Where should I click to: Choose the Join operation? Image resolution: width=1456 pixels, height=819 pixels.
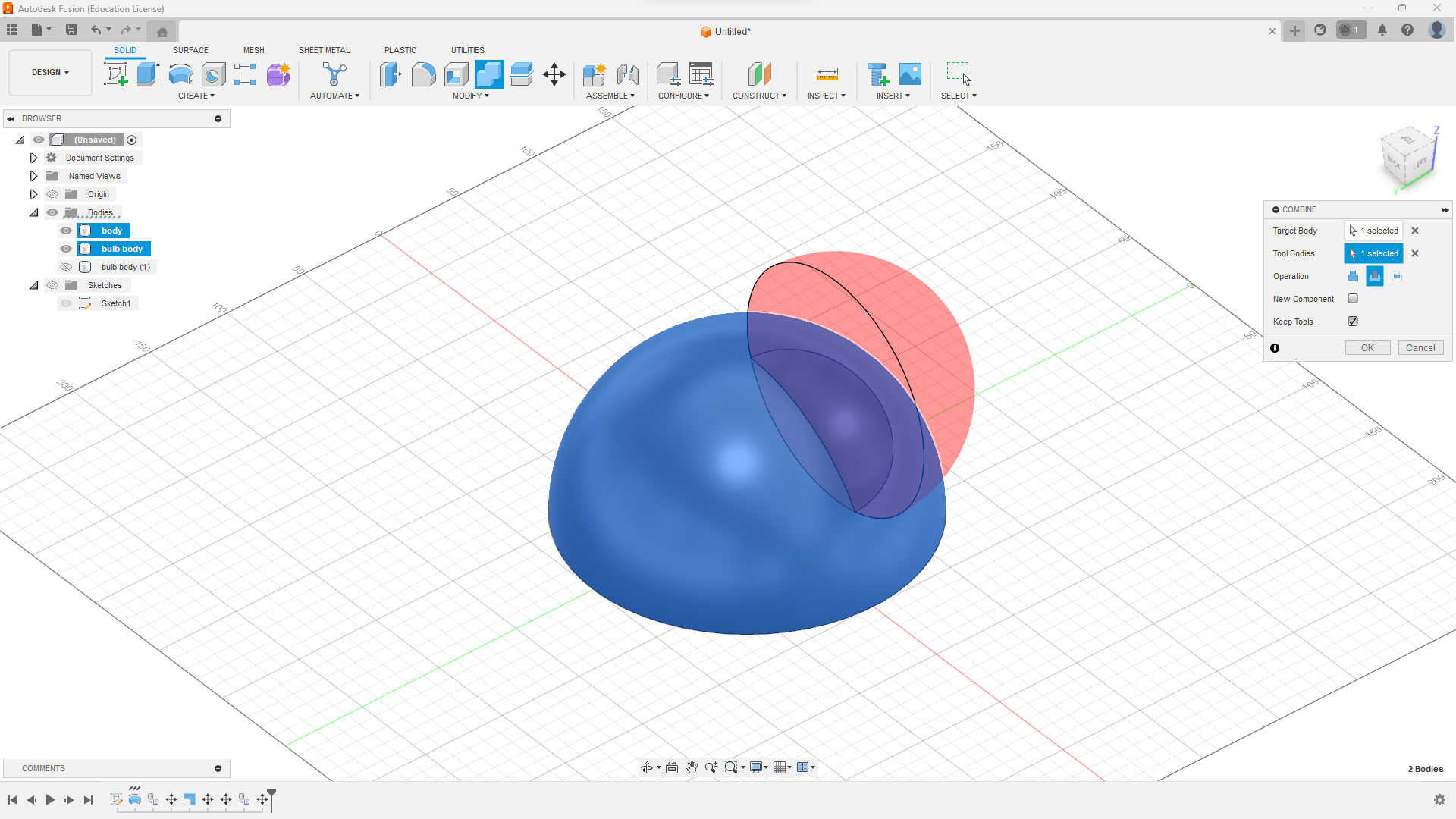[x=1353, y=276]
